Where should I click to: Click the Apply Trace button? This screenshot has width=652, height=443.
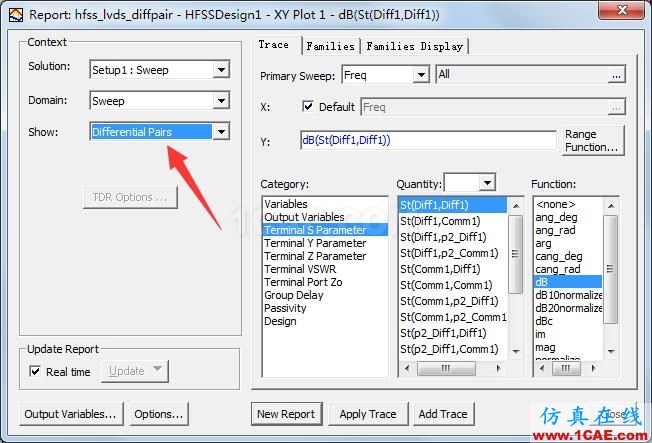click(368, 414)
